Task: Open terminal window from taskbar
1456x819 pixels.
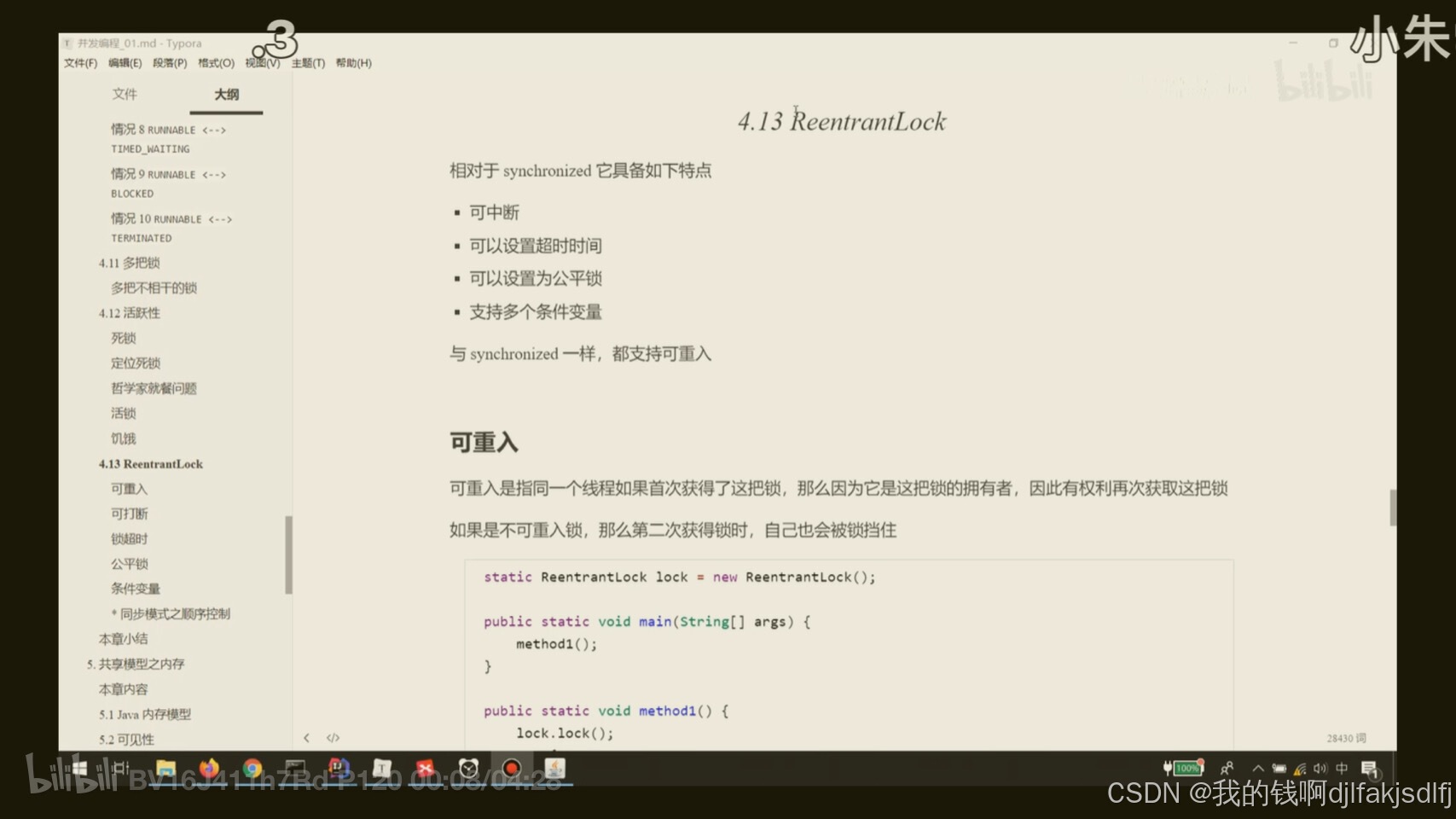Action: coord(295,769)
